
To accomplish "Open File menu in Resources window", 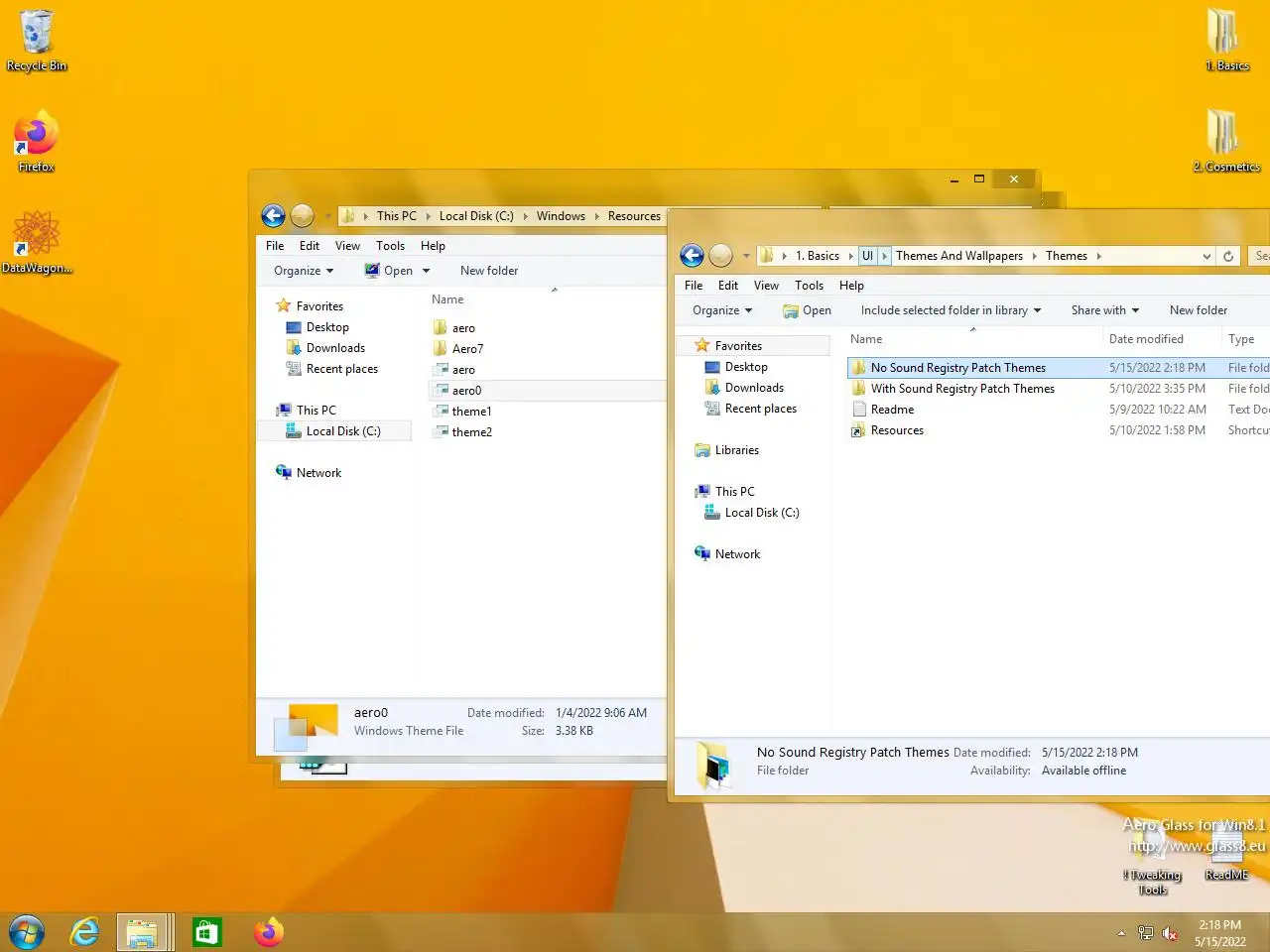I will click(275, 246).
